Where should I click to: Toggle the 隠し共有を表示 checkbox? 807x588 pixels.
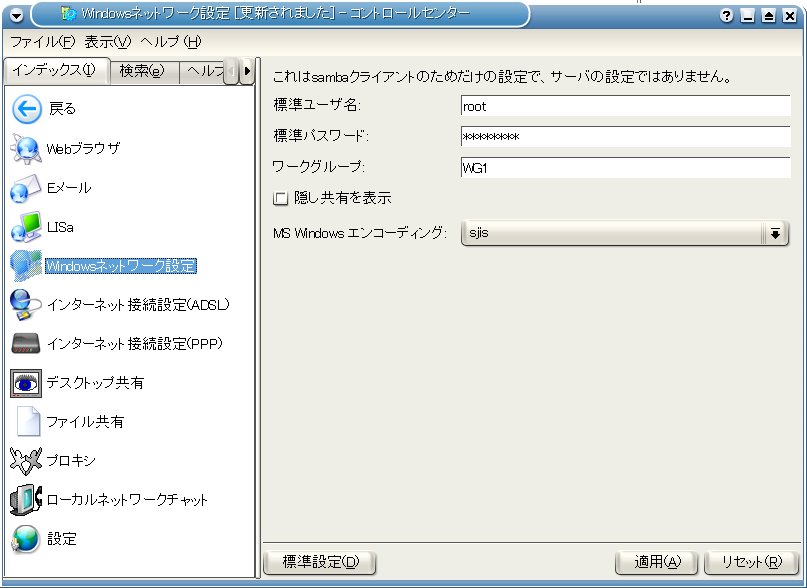click(280, 198)
